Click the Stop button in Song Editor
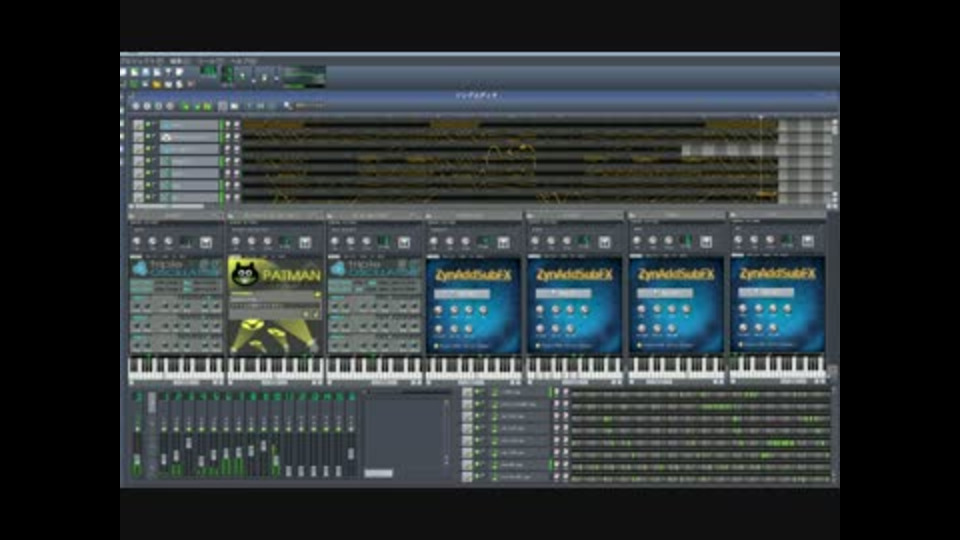960x540 pixels. click(x=170, y=107)
